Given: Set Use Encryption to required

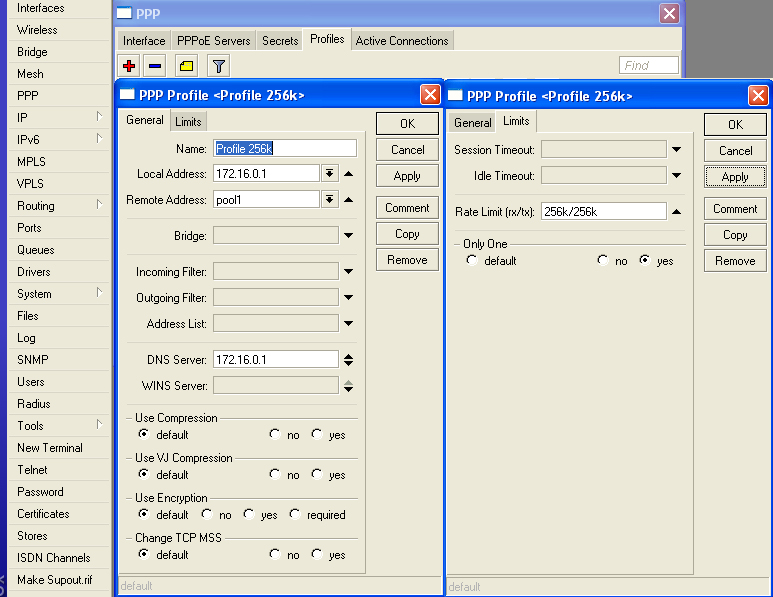Looking at the screenshot, I should click(295, 514).
